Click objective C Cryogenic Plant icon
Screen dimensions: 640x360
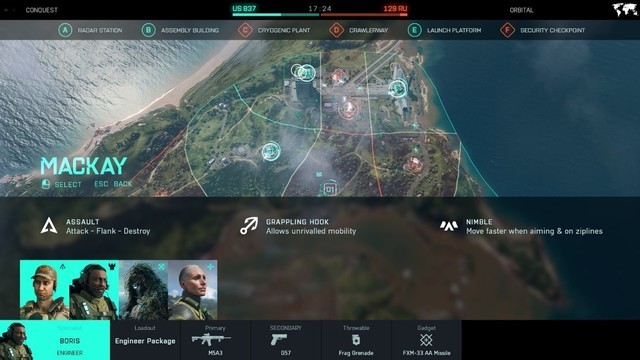click(x=245, y=30)
